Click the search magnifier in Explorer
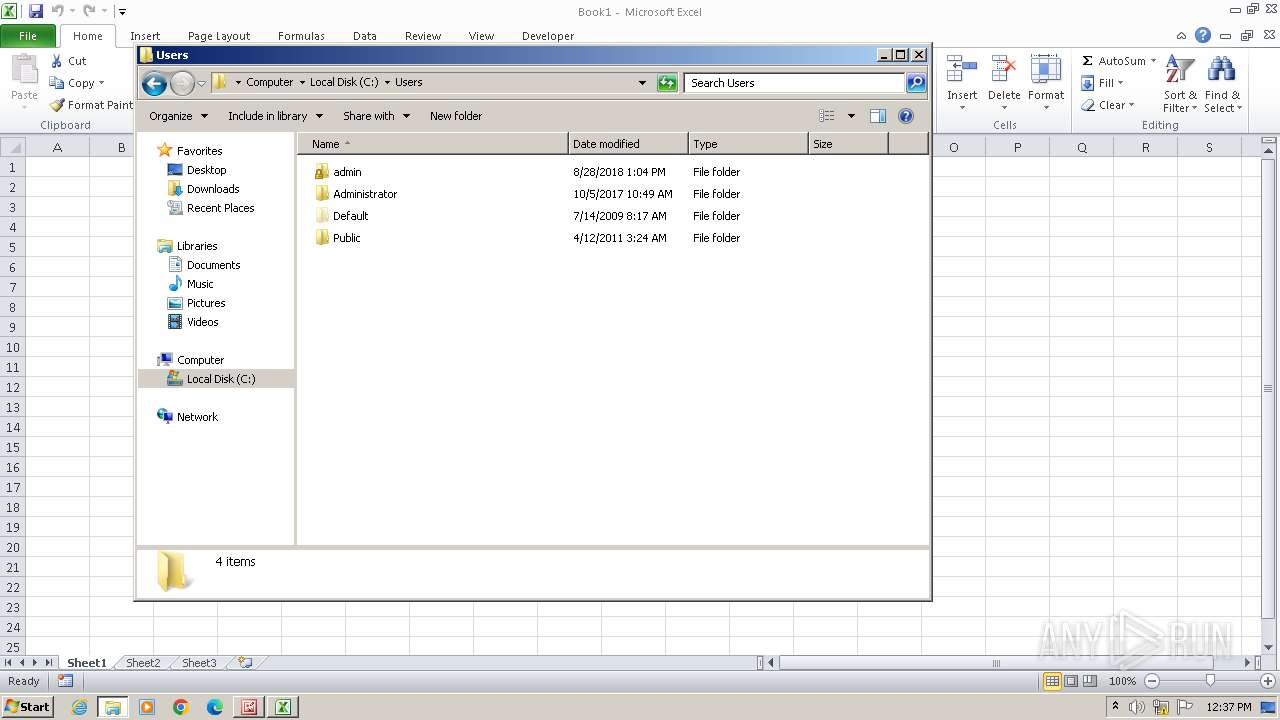 tap(916, 83)
